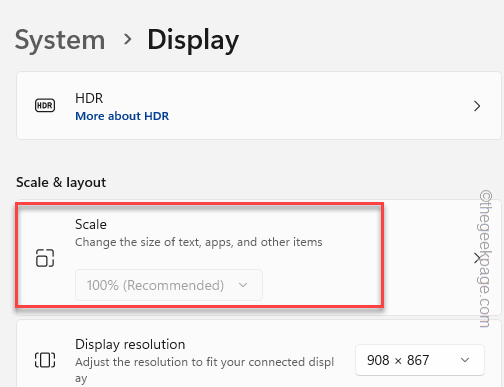Click the Scale description text
The height and width of the screenshot is (387, 504).
[199, 242]
